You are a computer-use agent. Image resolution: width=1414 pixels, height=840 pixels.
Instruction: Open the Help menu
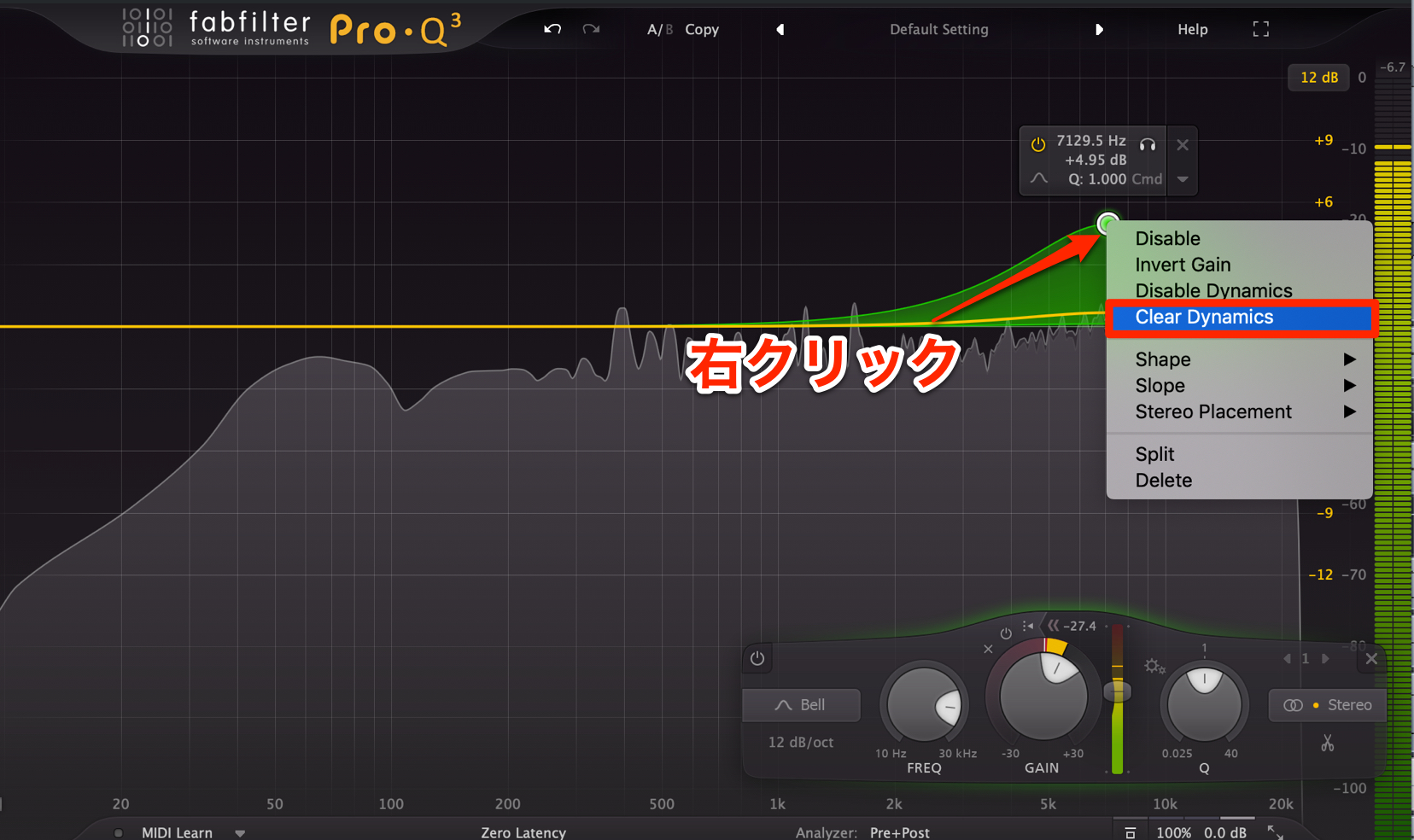pos(1193,29)
